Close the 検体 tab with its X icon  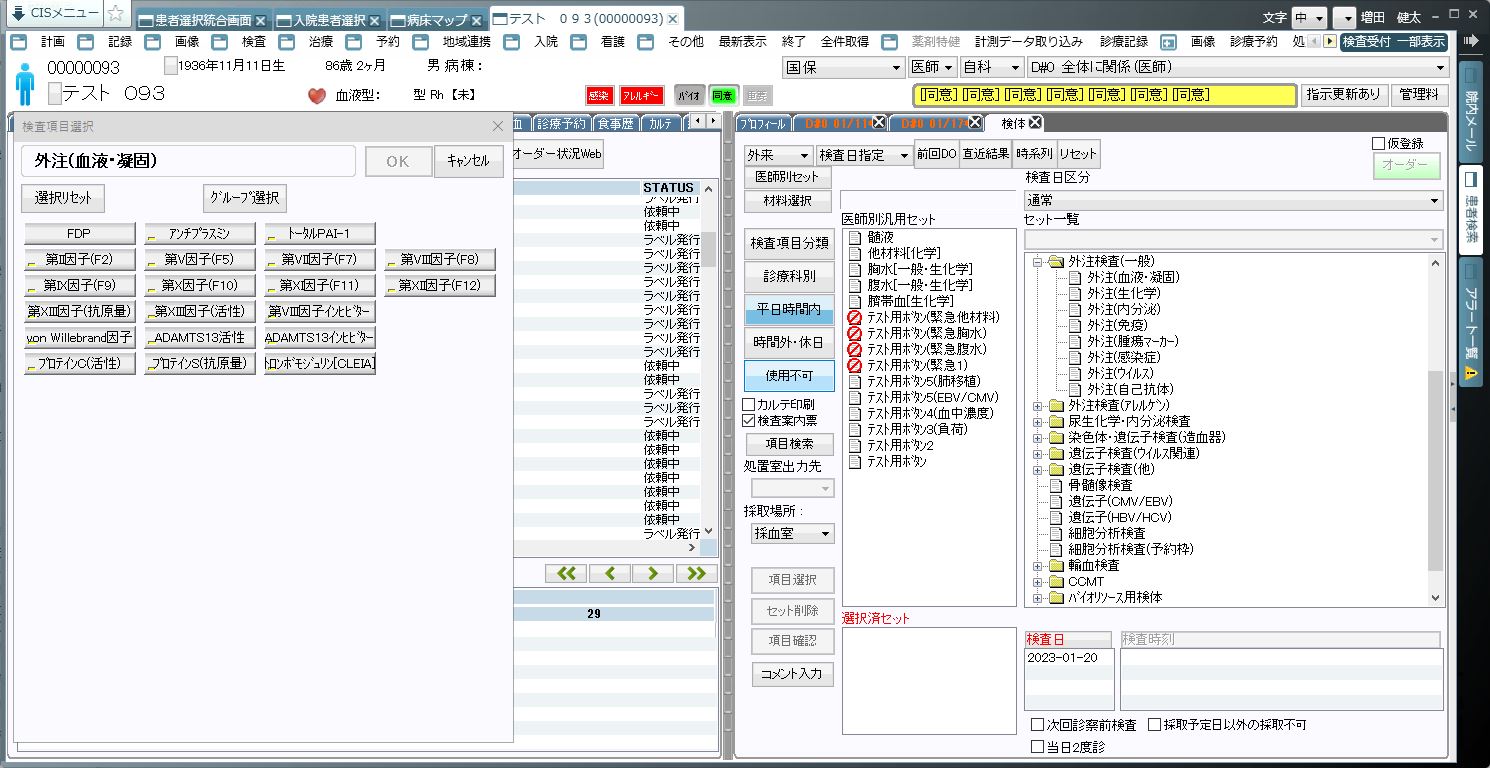click(x=1035, y=123)
